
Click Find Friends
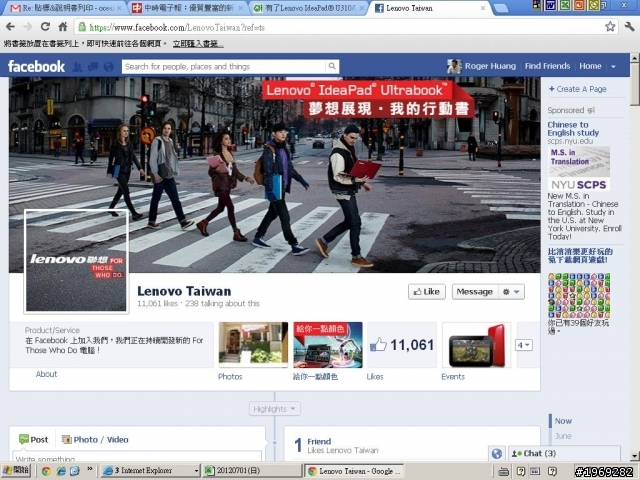(547, 66)
